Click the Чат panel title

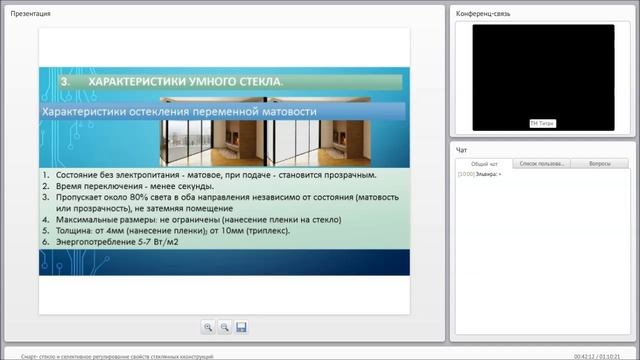(x=461, y=150)
